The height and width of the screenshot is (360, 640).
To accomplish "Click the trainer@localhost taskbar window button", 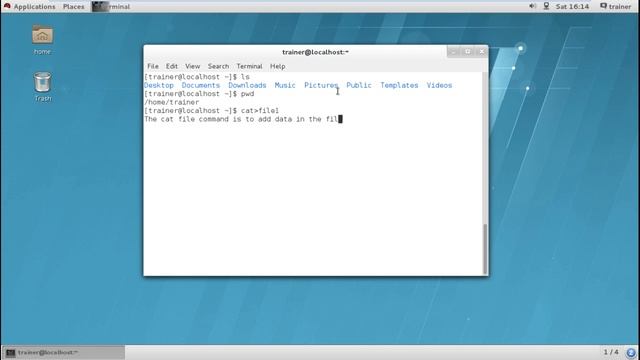I will click(x=64, y=352).
